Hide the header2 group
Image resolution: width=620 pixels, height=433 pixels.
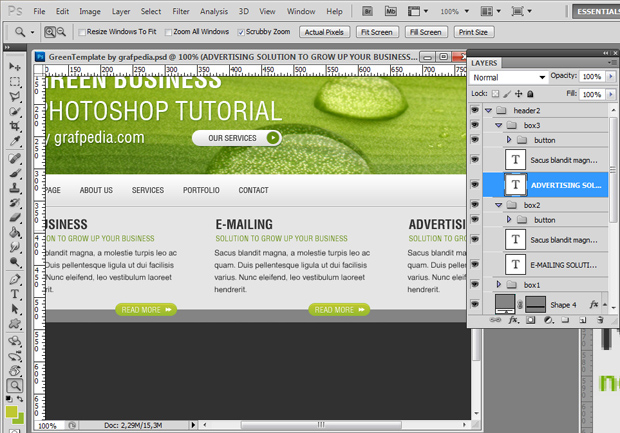click(x=475, y=110)
